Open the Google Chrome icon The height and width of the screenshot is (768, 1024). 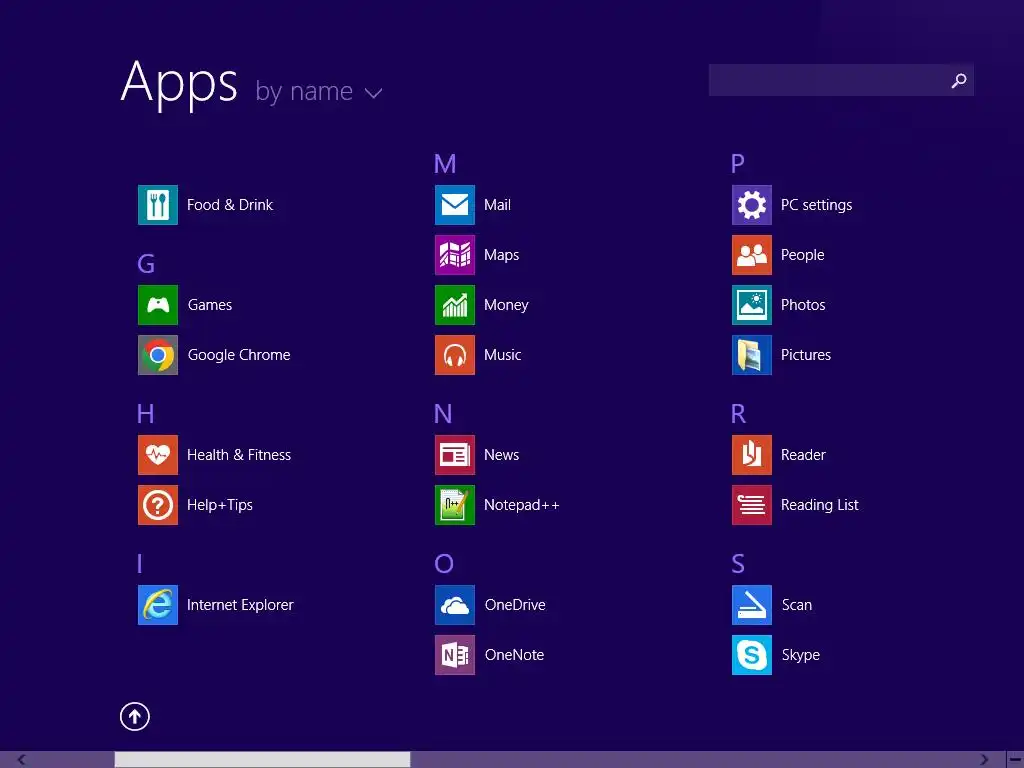157,355
